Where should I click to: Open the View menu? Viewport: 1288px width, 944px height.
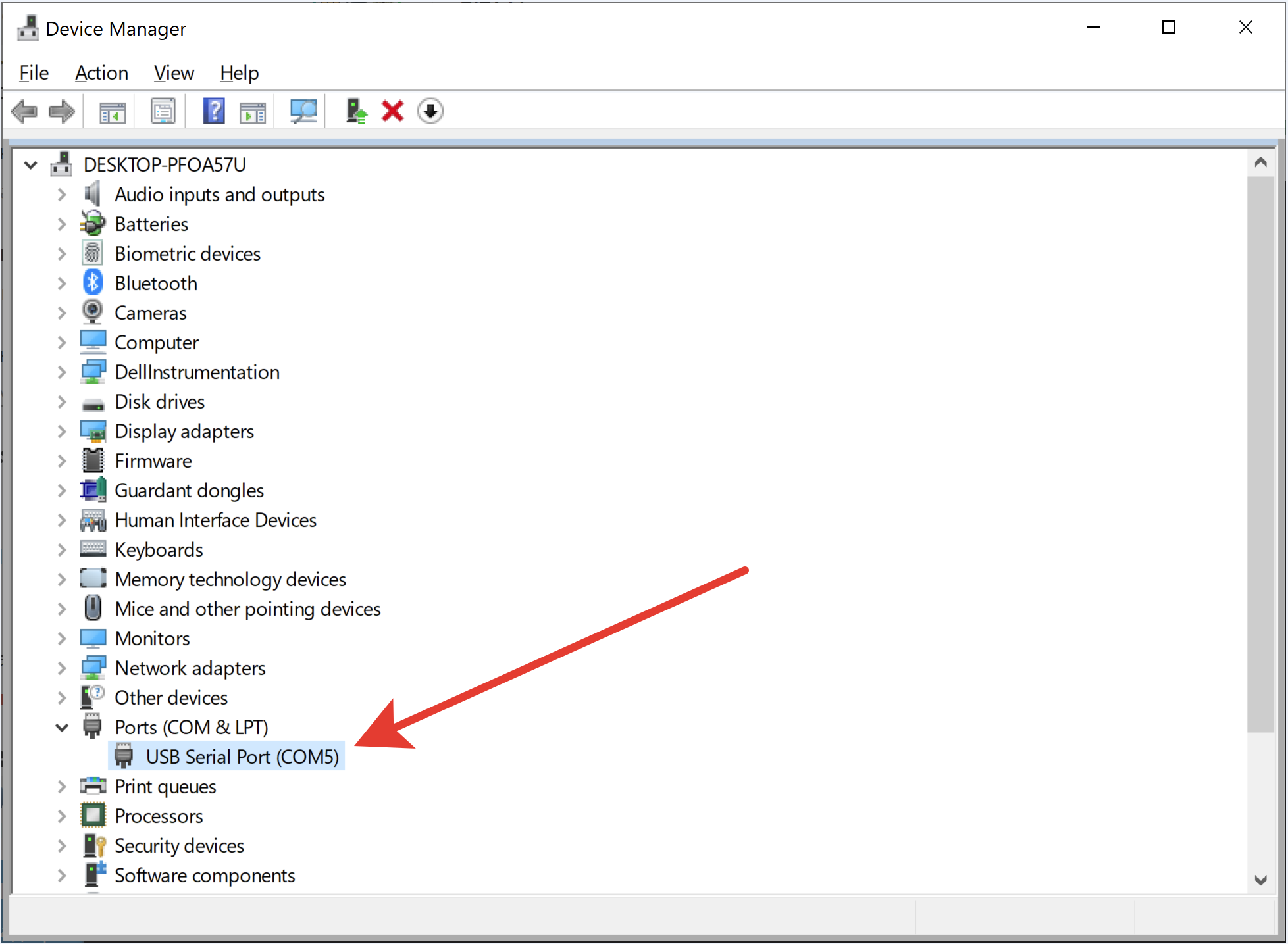click(174, 72)
